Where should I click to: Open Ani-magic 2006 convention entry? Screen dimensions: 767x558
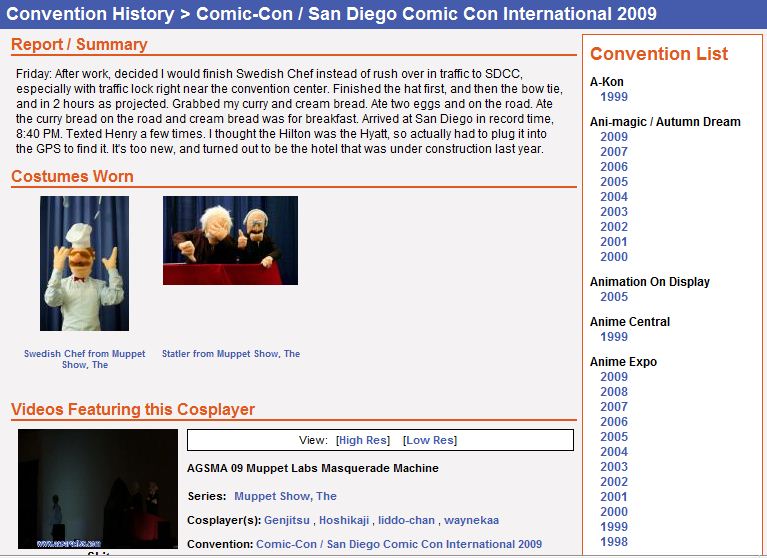(x=614, y=166)
